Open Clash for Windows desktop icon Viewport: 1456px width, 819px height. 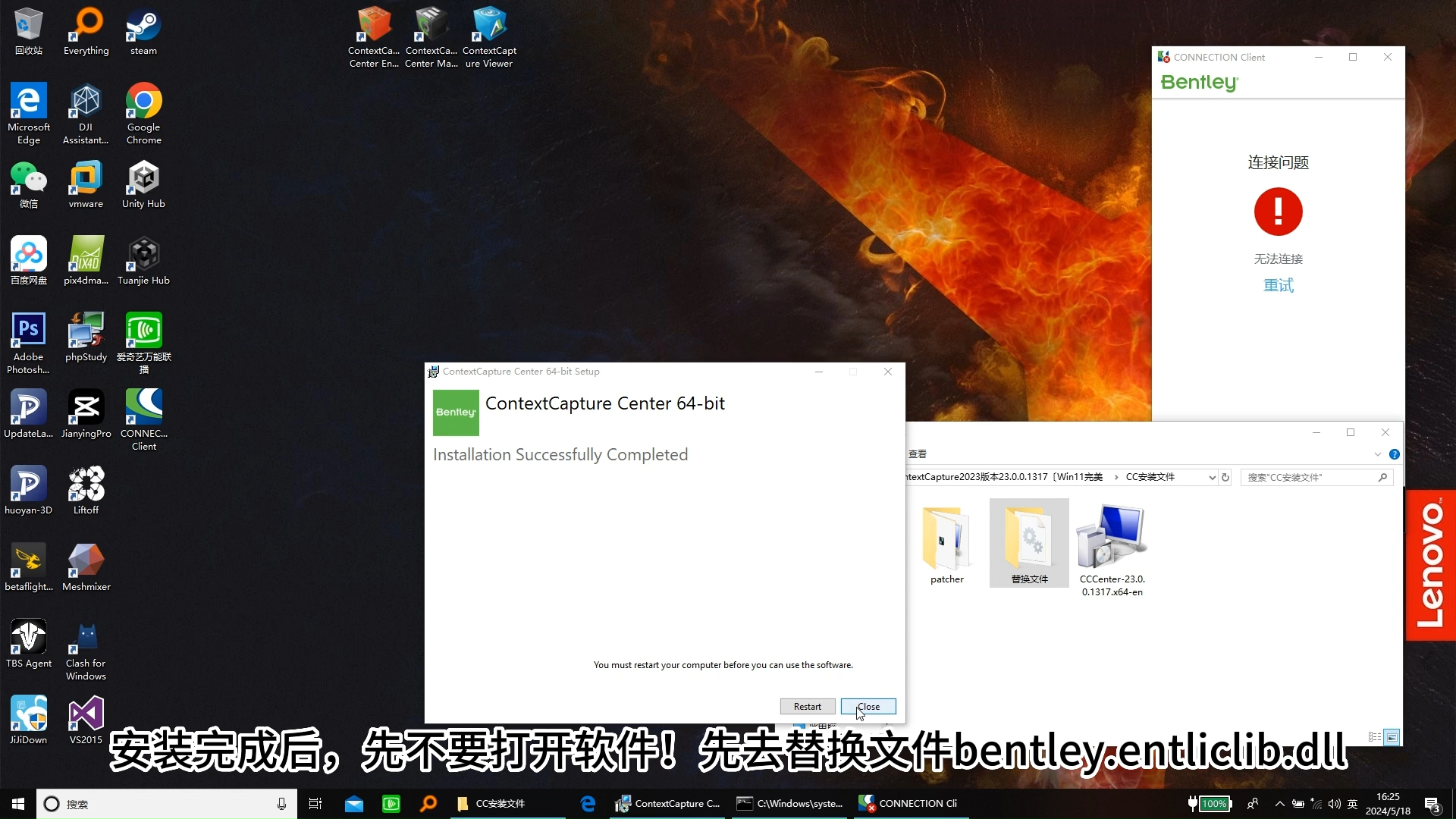pos(86,650)
